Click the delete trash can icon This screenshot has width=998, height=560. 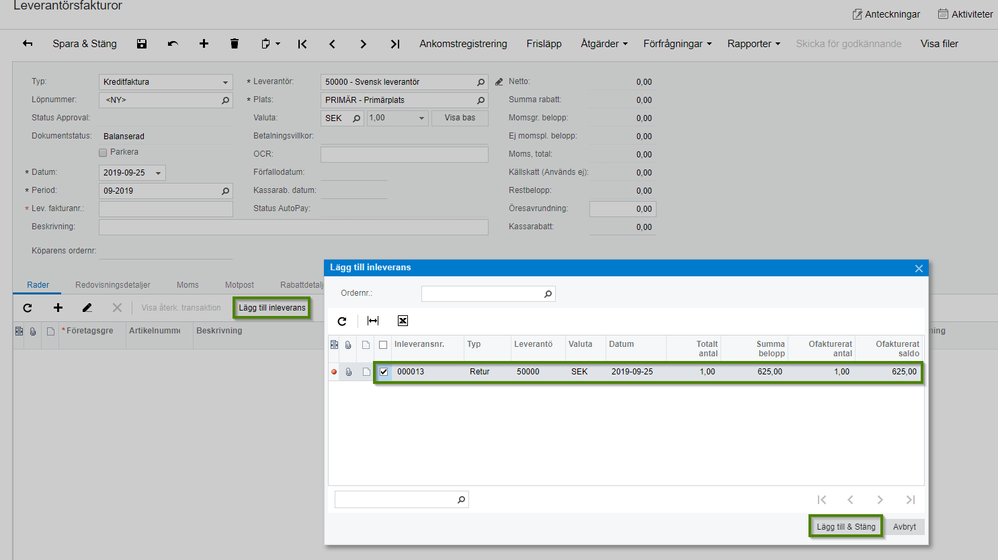click(234, 44)
